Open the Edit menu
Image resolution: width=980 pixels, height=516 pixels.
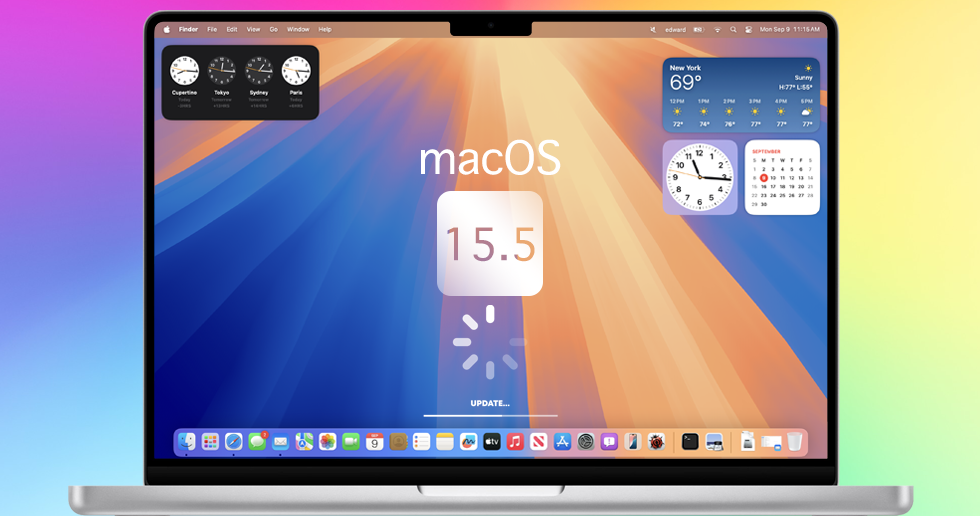click(x=232, y=29)
